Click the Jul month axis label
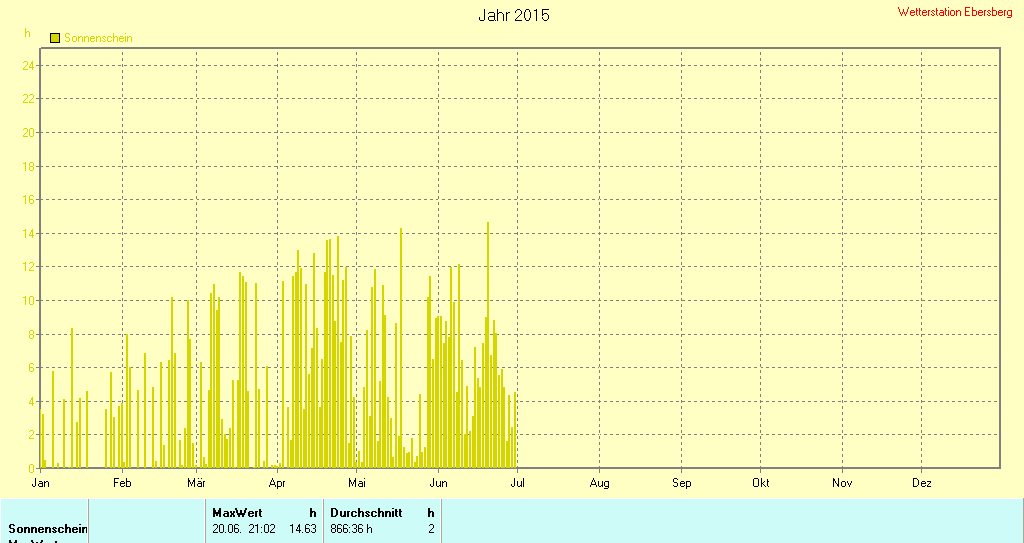The width and height of the screenshot is (1024, 543). click(518, 483)
